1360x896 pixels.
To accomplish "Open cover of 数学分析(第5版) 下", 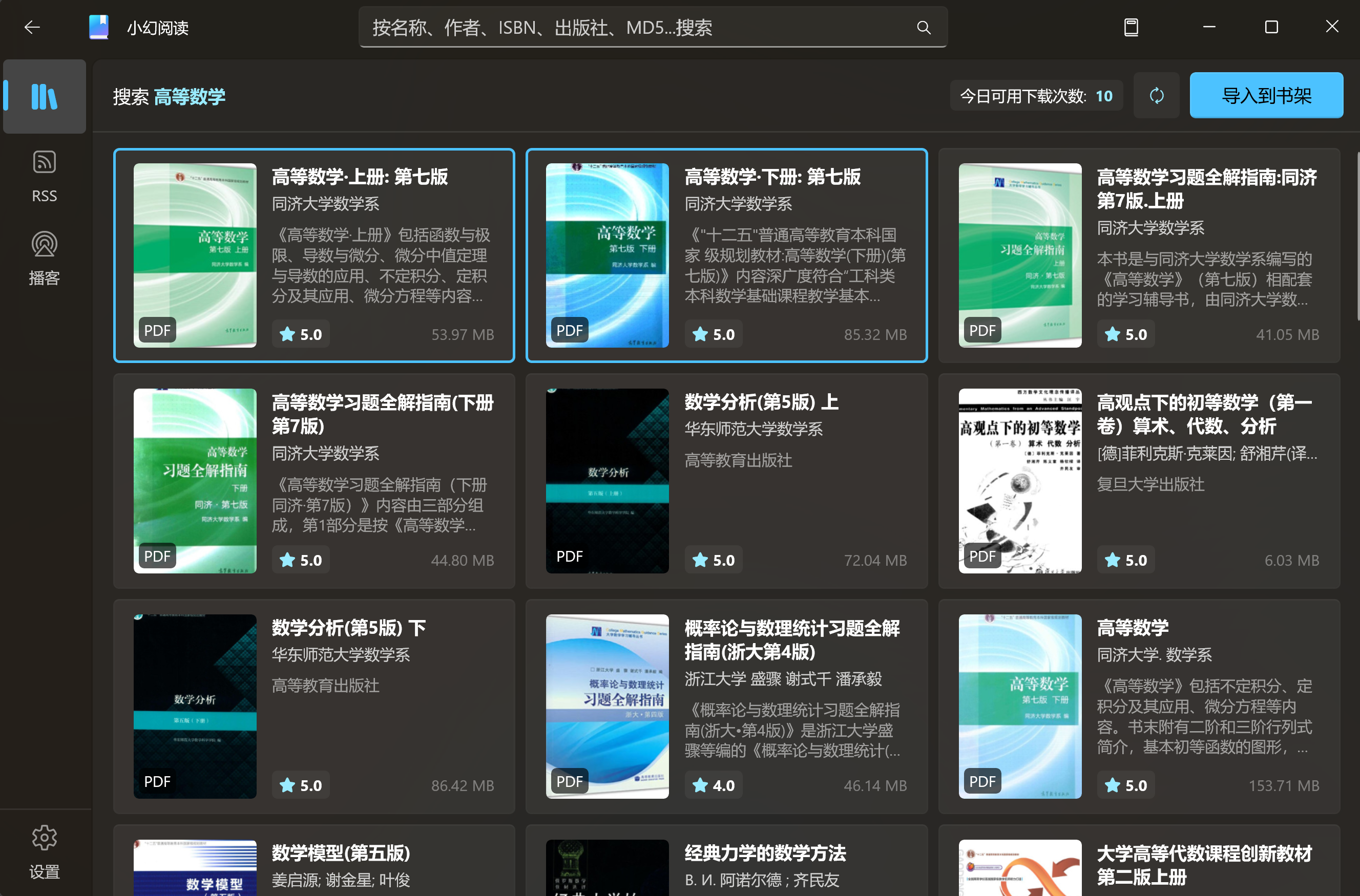I will pos(195,706).
